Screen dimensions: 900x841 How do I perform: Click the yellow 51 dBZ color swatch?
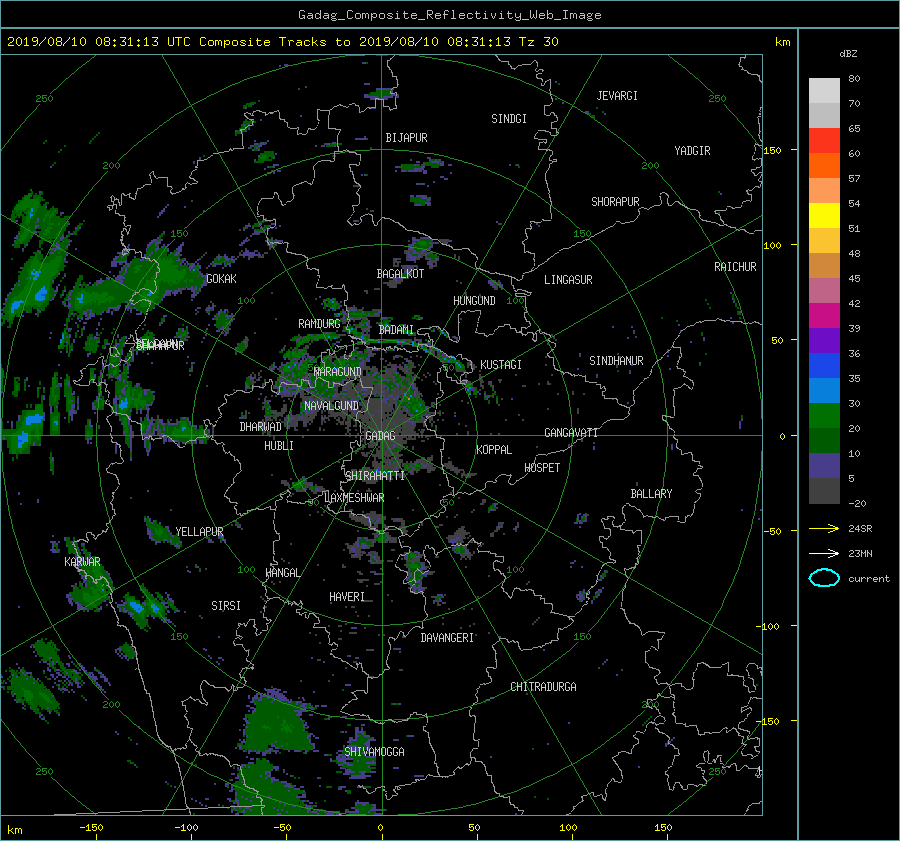(824, 216)
